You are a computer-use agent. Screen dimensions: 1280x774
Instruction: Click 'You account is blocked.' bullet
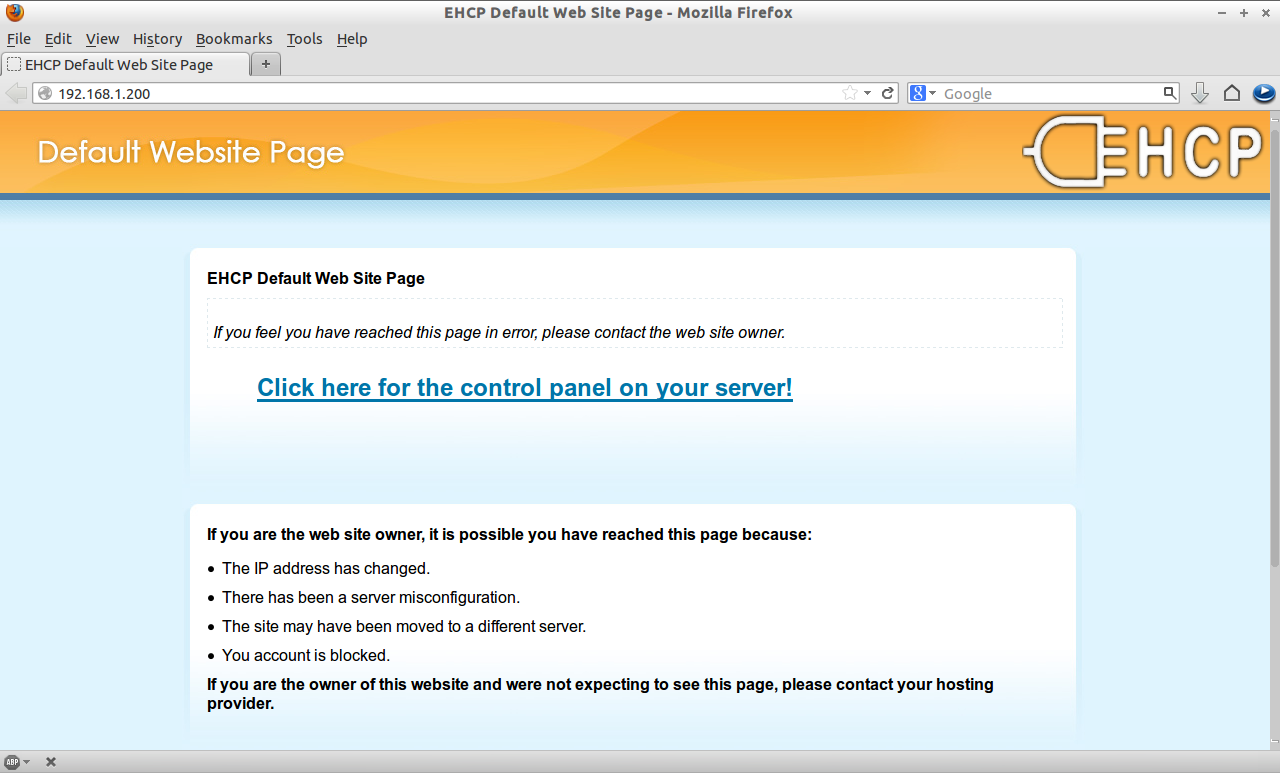pyautogui.click(x=306, y=655)
